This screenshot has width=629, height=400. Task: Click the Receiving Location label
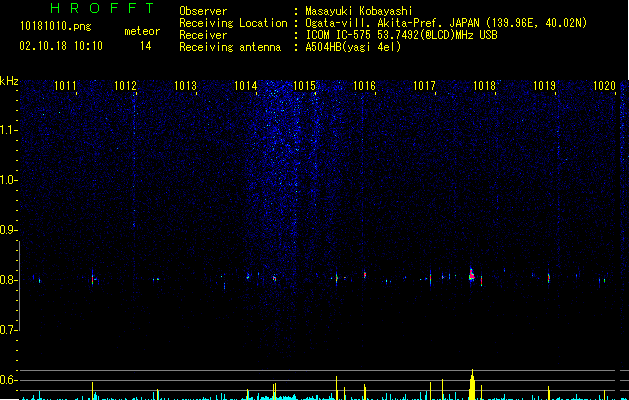coord(233,23)
